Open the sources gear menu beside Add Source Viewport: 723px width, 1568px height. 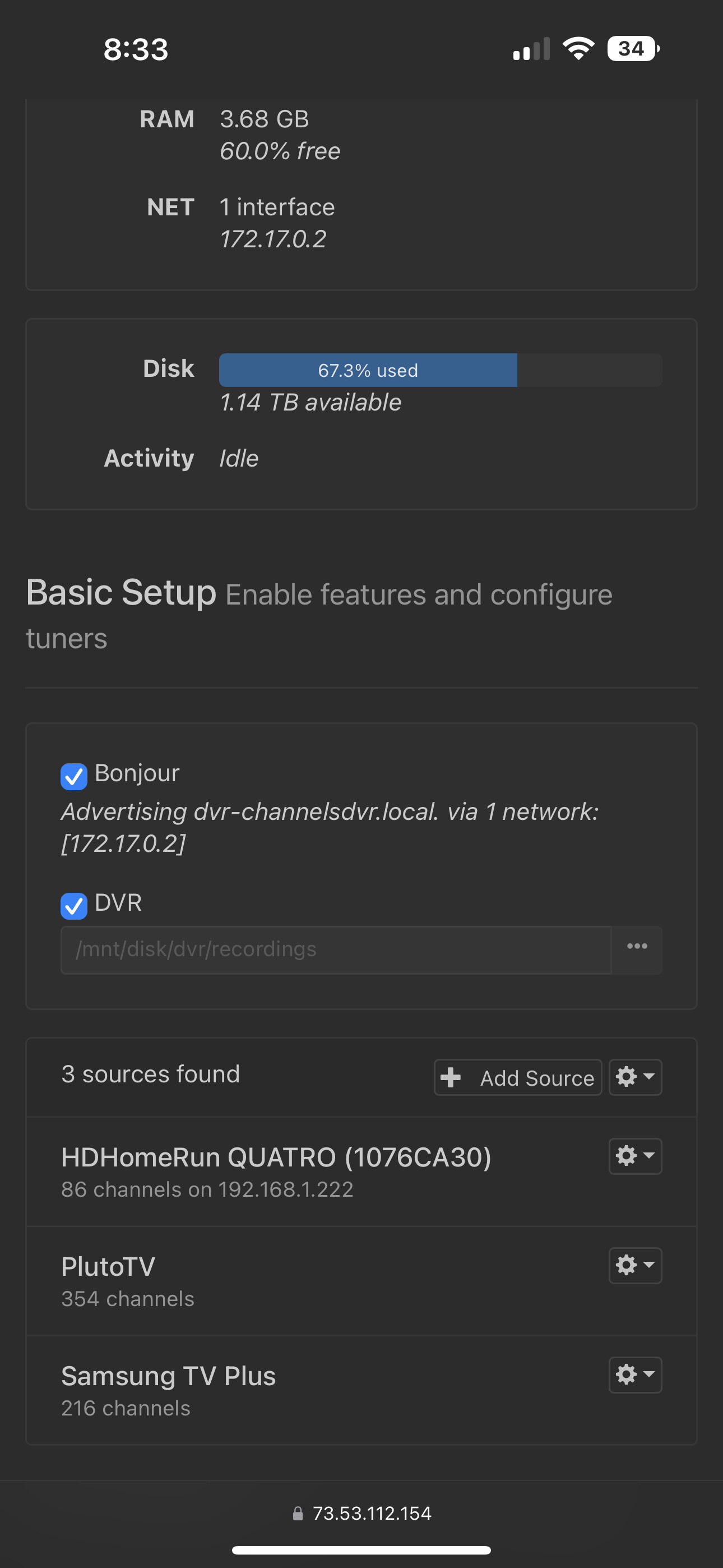(x=635, y=1077)
